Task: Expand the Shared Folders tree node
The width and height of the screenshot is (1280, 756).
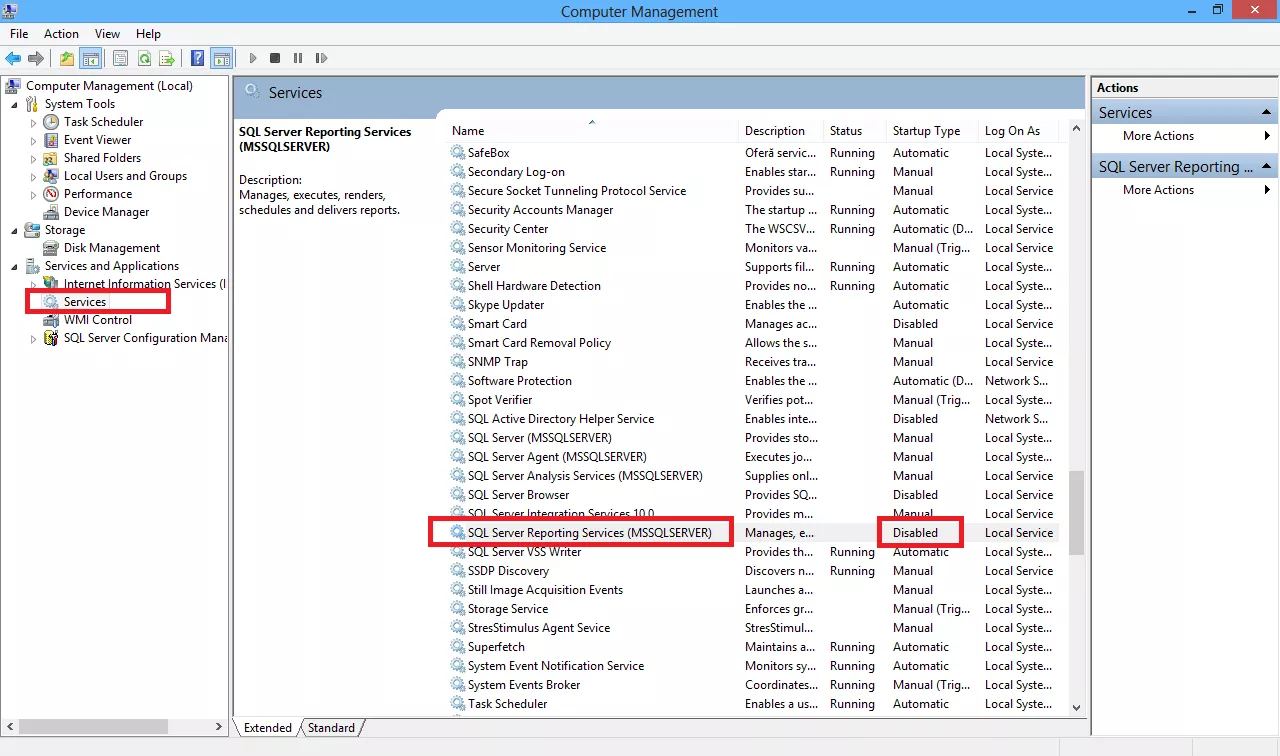Action: [33, 158]
